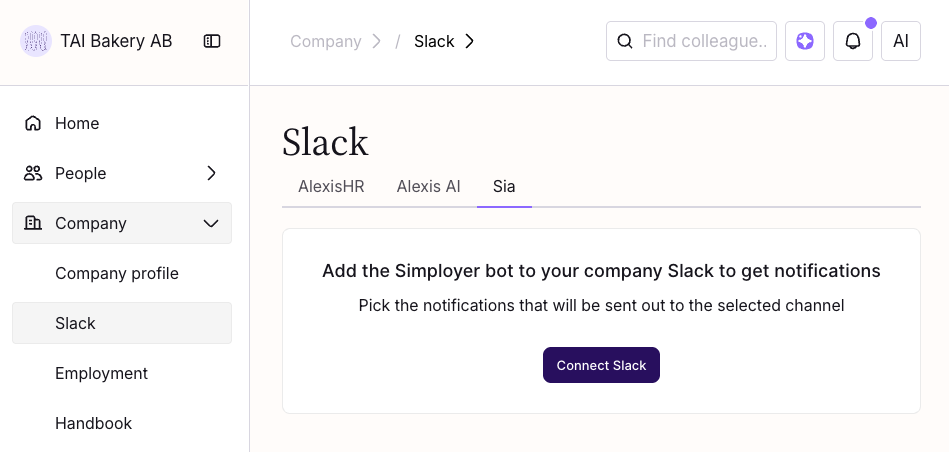Click the magnifier search icon
The height and width of the screenshot is (452, 949).
(625, 41)
